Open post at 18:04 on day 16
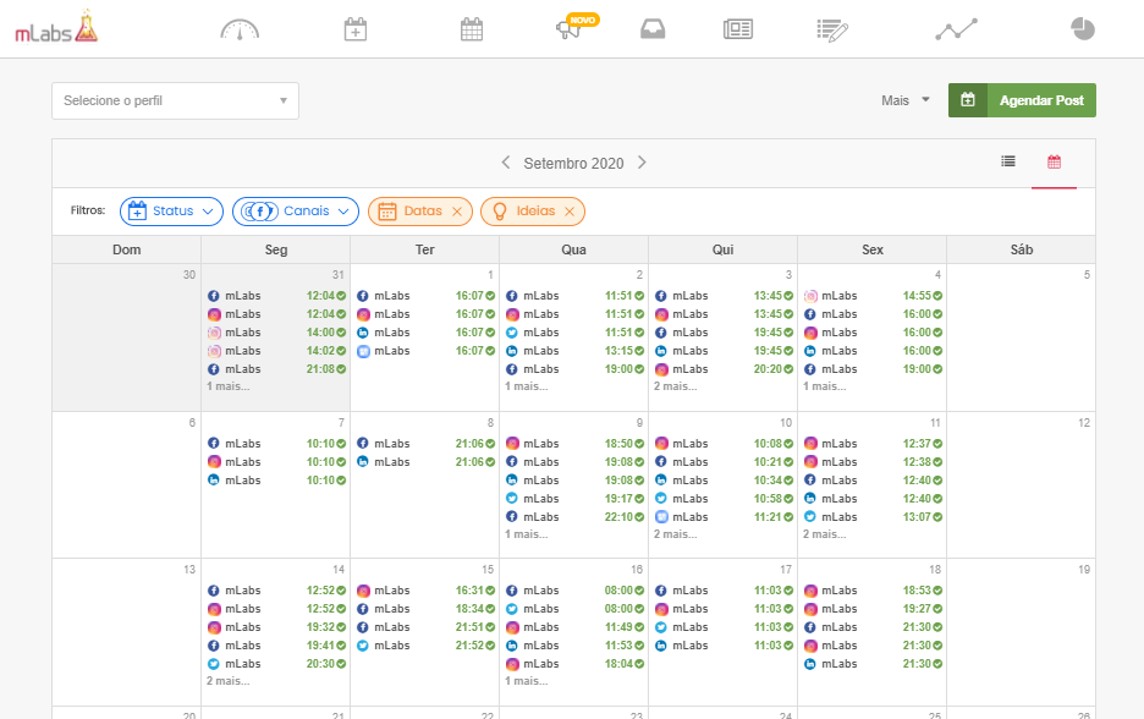 (574, 664)
